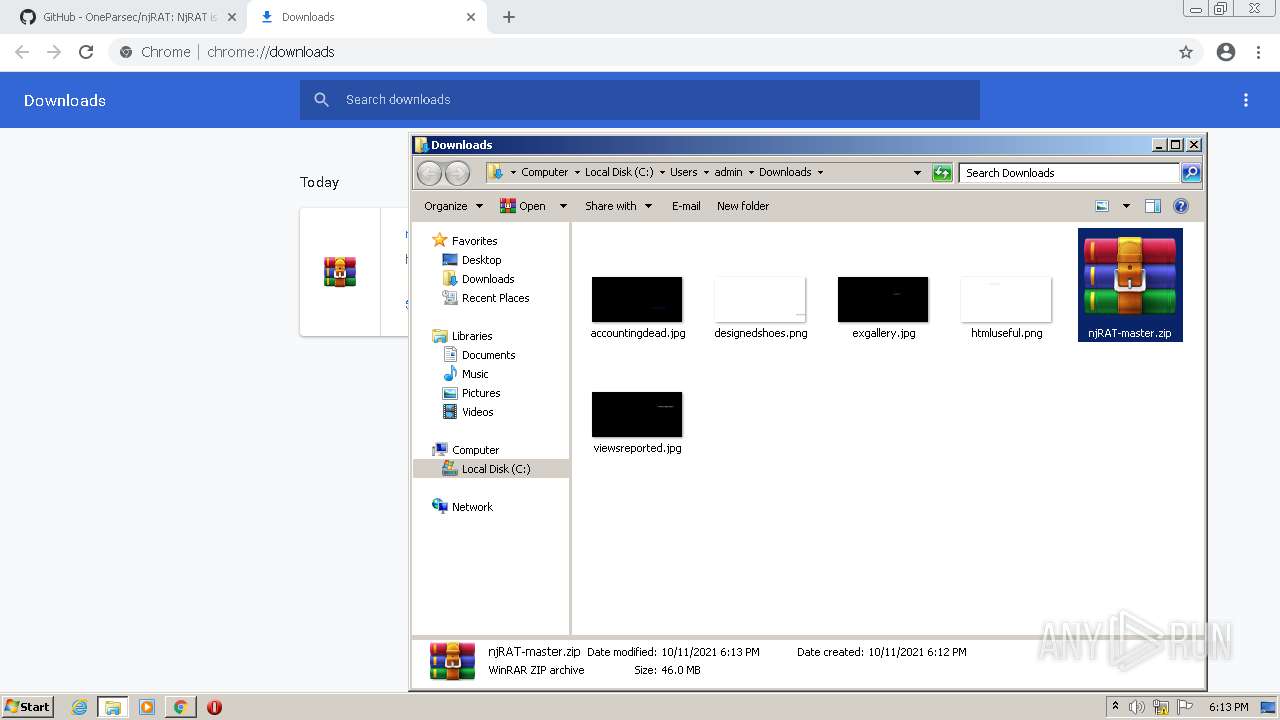Bookmark this page with star icon
Viewport: 1280px width, 720px height.
pyautogui.click(x=1186, y=52)
